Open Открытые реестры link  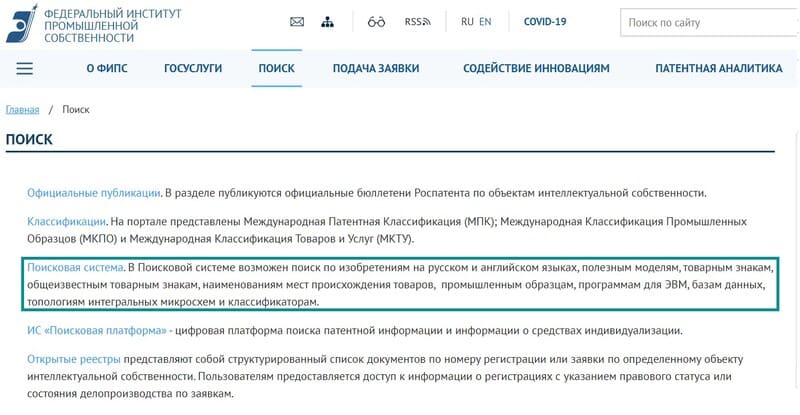(74, 359)
